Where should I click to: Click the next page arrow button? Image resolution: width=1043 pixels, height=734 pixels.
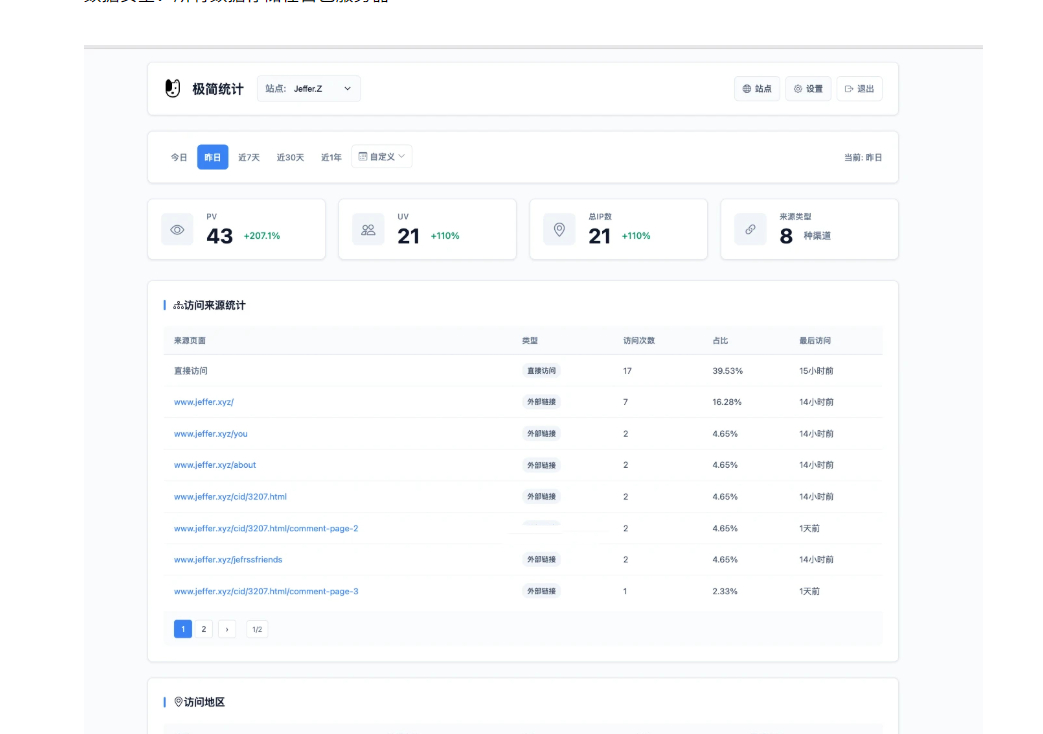pos(227,629)
